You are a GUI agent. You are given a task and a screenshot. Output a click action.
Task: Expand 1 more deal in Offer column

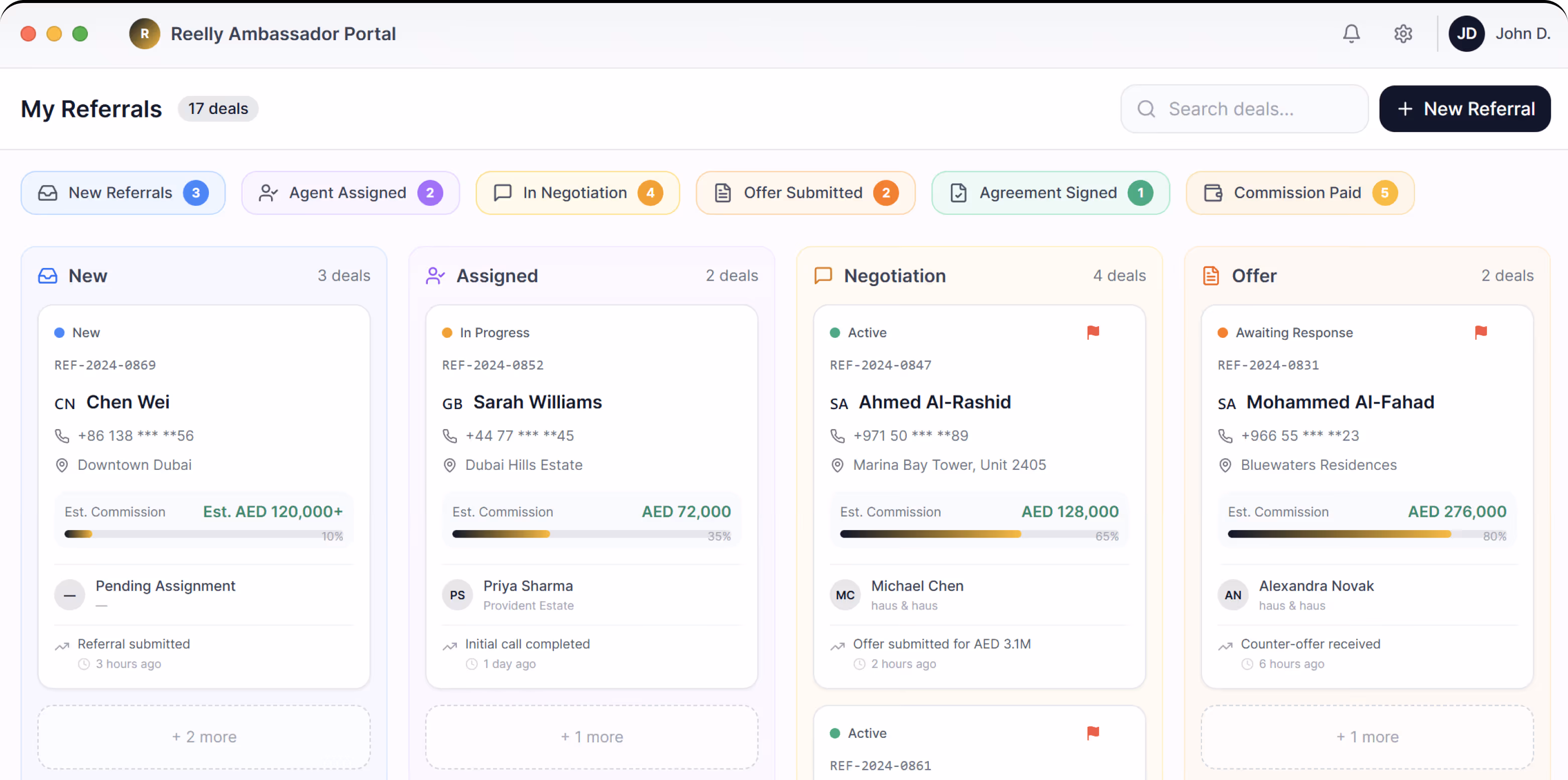(1367, 737)
